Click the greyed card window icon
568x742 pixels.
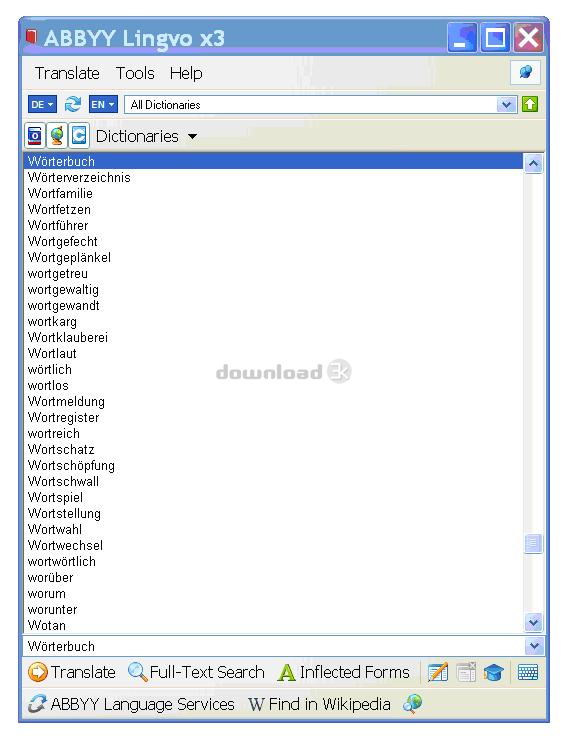tap(466, 672)
